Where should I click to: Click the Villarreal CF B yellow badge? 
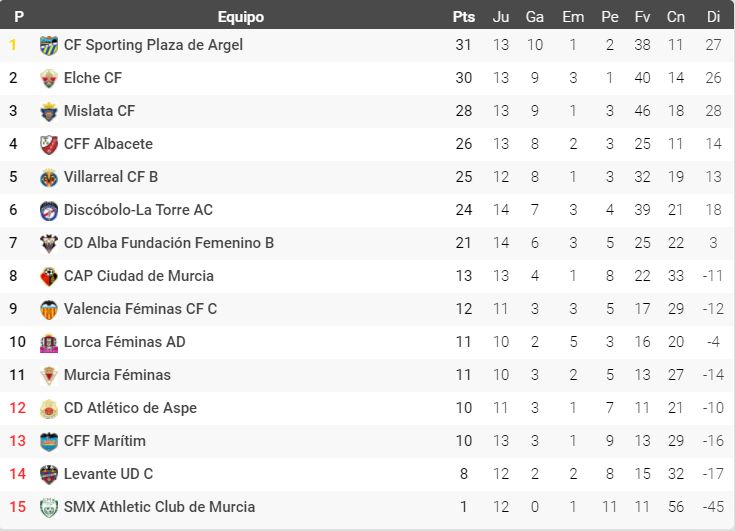coord(49,177)
